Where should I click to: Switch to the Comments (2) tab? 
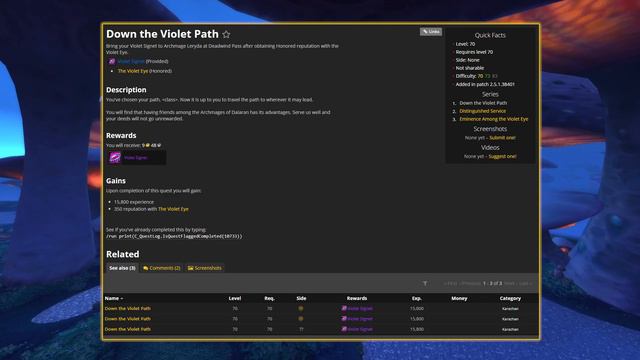pos(162,268)
